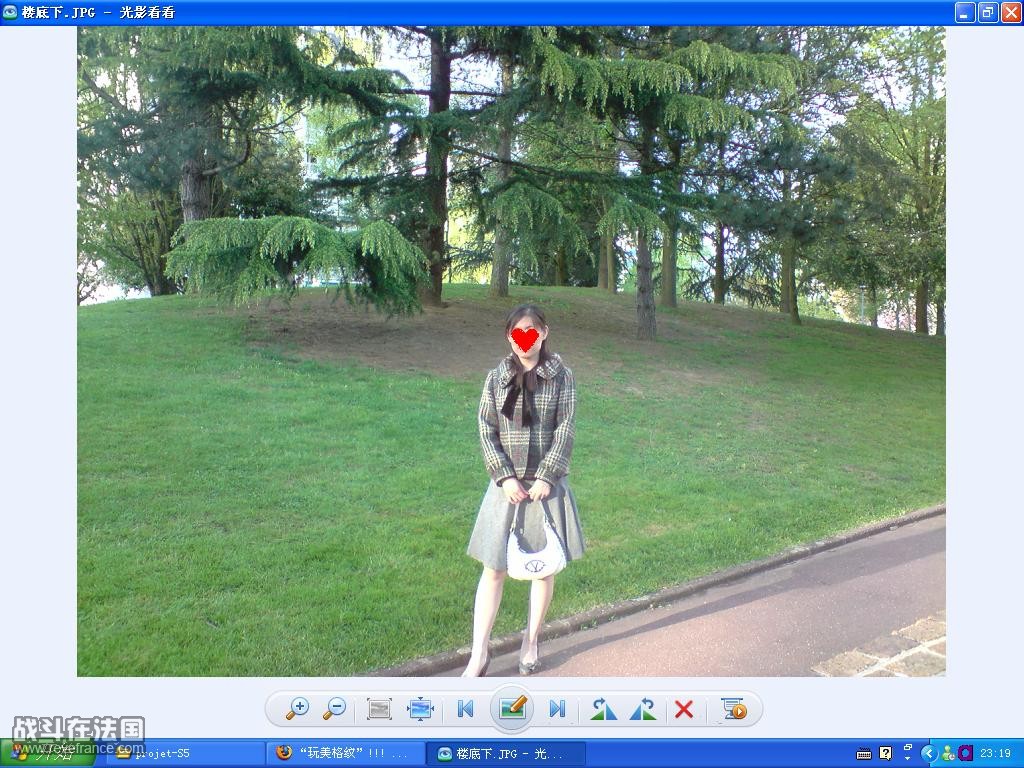Screen dimensions: 1024x768
Task: Go to the next image
Action: (557, 709)
